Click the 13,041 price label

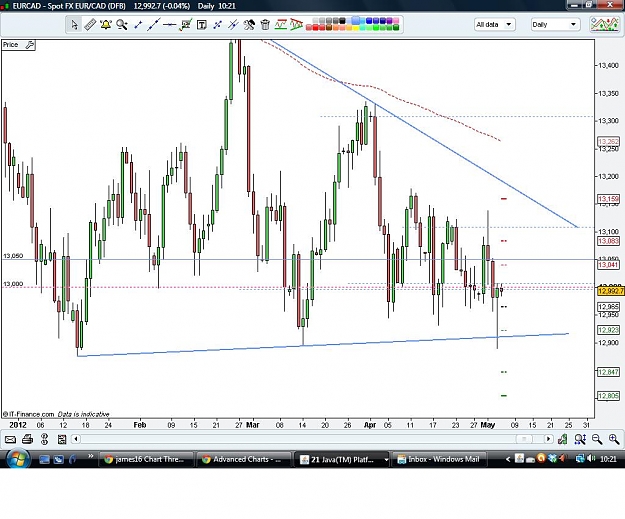(x=608, y=265)
